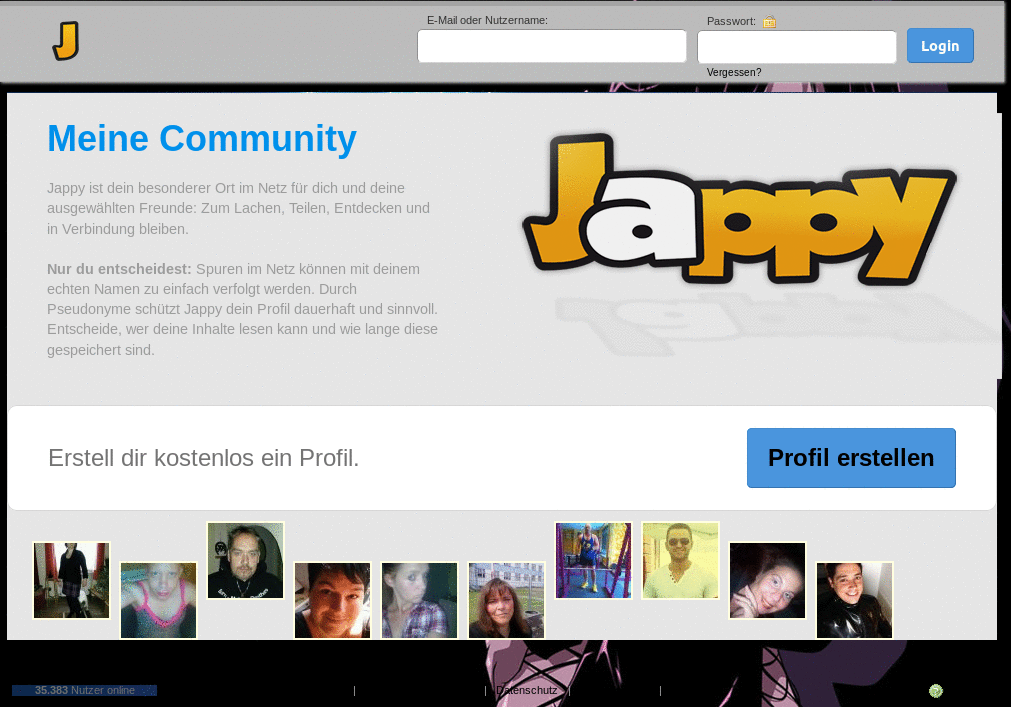Click the Nur du entscheidest paragraph
1024x707 pixels.
[x=242, y=309]
